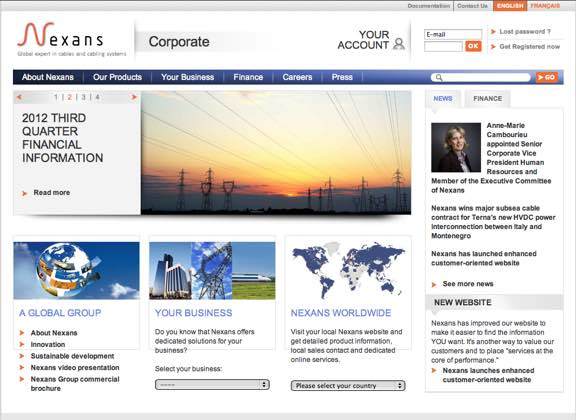Click the arrow beside Get Registered now
The width and height of the screenshot is (576, 420).
coord(493,47)
